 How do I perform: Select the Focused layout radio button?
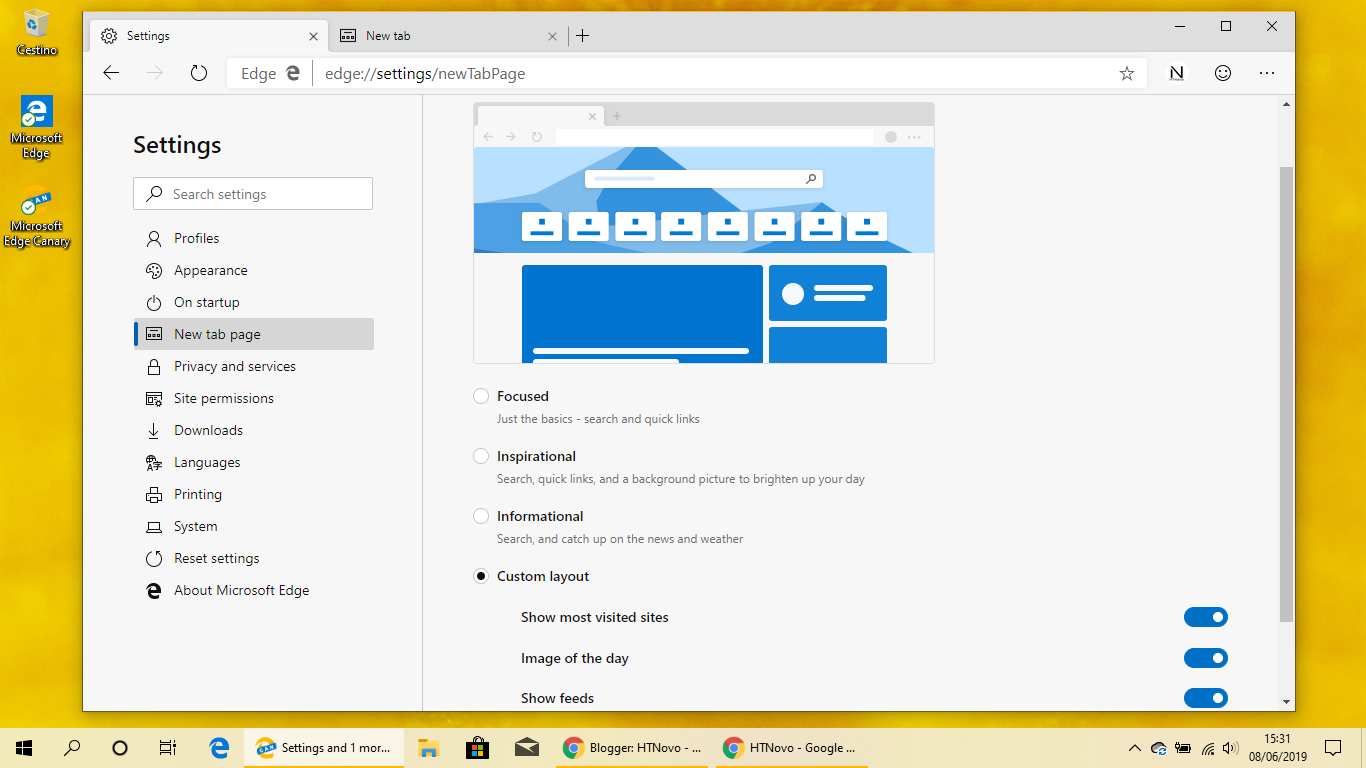point(481,396)
